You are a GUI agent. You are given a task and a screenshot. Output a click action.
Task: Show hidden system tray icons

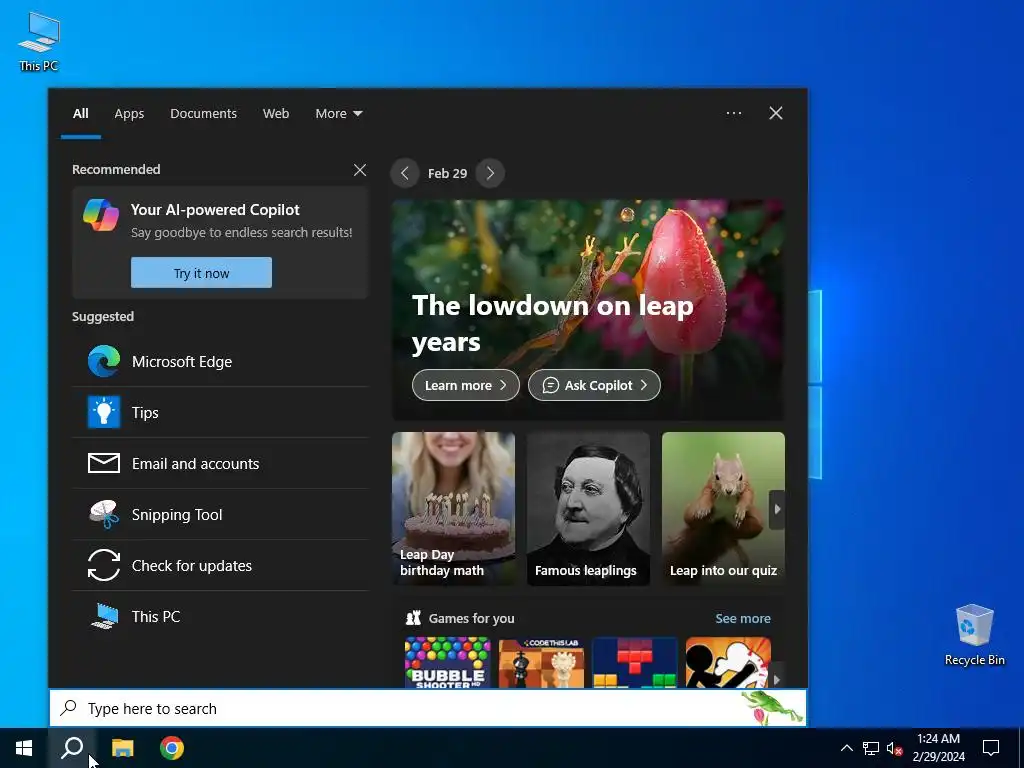pos(846,748)
